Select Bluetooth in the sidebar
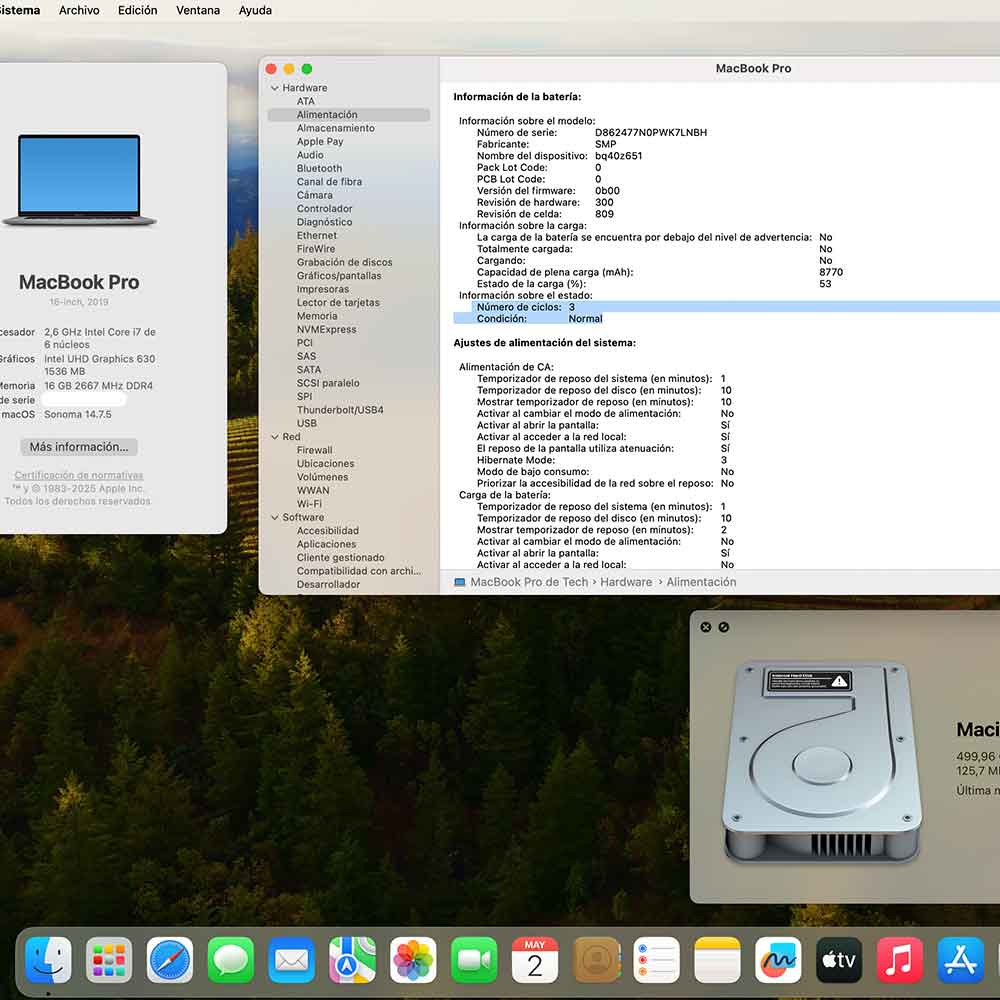This screenshot has width=1000, height=1000. [x=320, y=168]
